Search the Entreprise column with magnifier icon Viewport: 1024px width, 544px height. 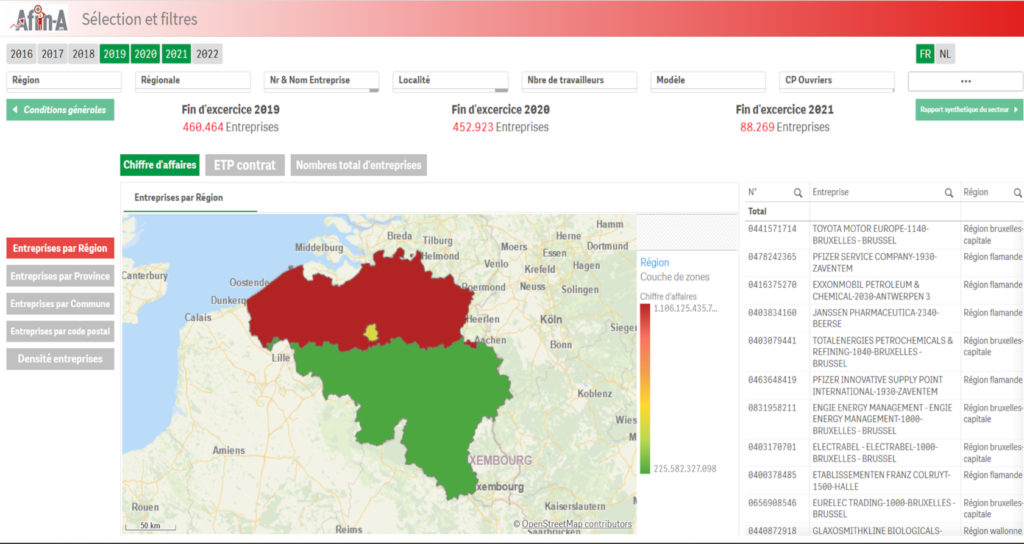(x=949, y=193)
